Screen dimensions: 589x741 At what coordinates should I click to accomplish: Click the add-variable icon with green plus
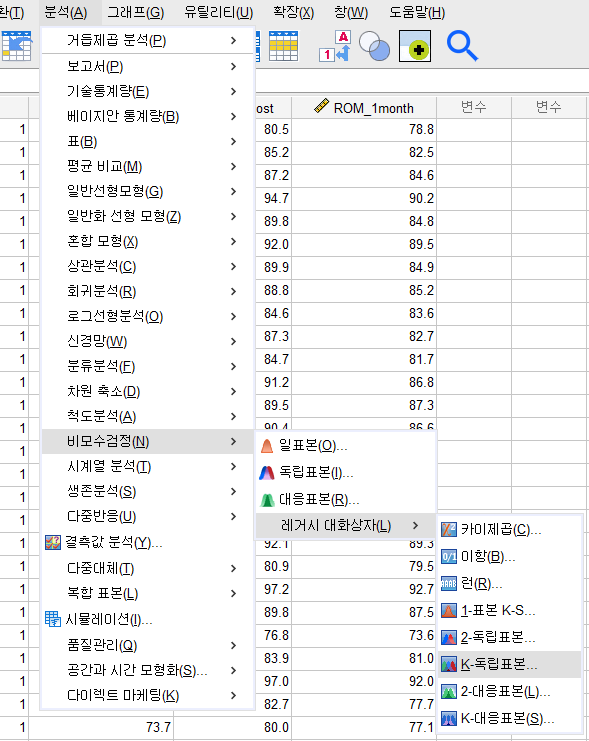point(415,46)
